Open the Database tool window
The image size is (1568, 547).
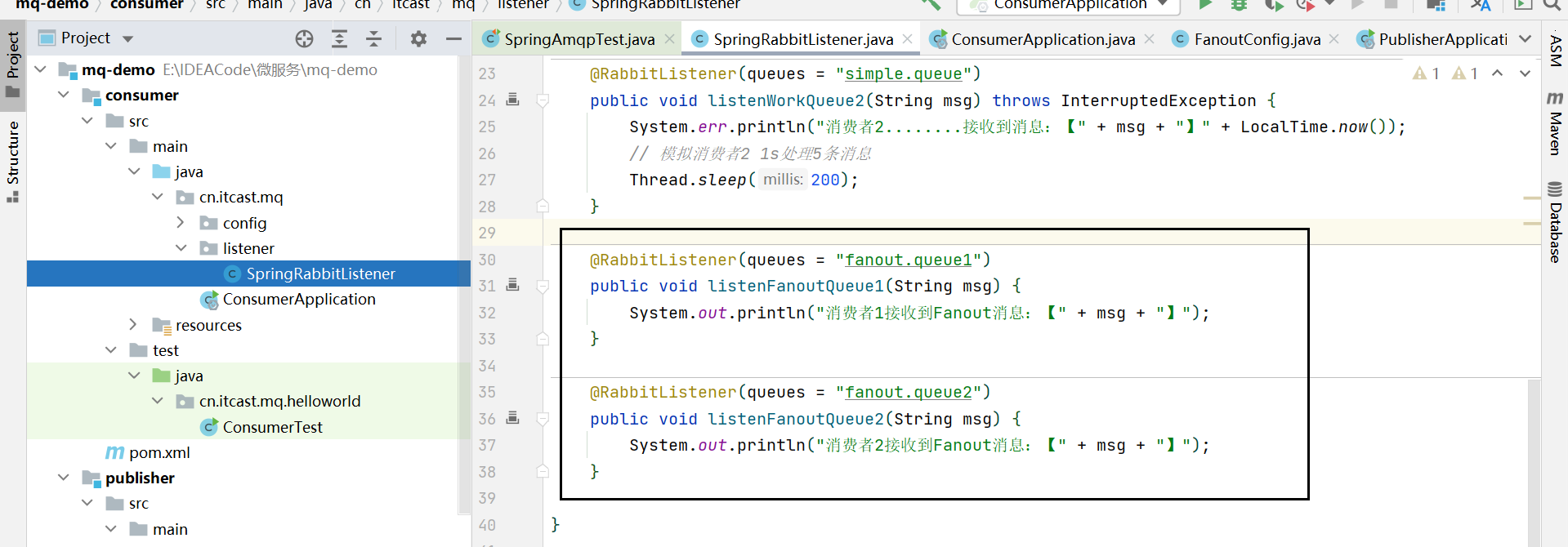tap(1555, 222)
